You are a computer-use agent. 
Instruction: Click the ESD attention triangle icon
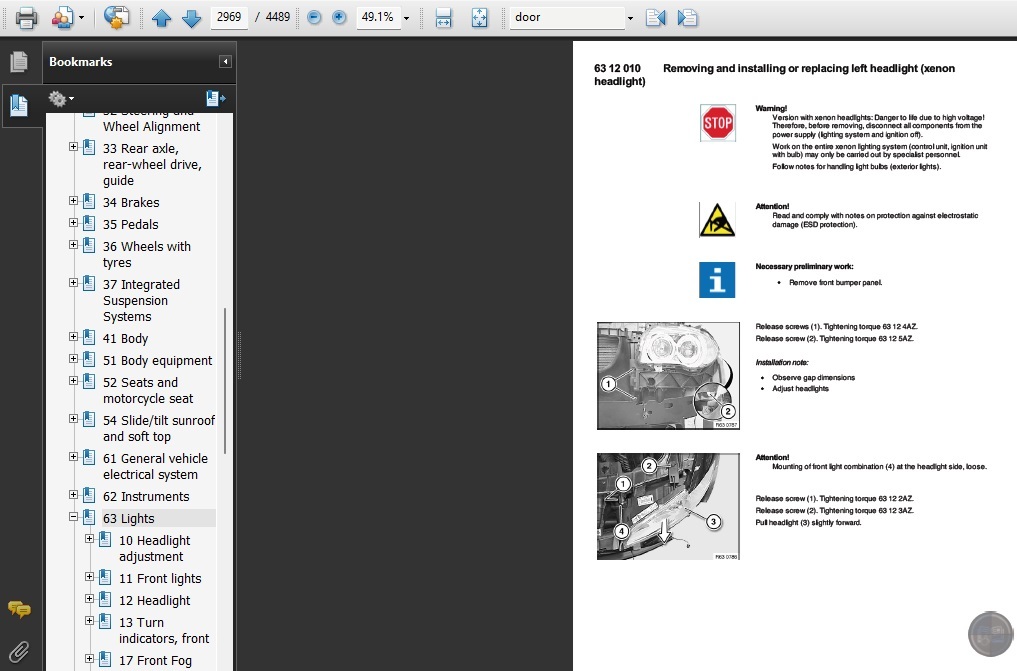click(x=717, y=220)
